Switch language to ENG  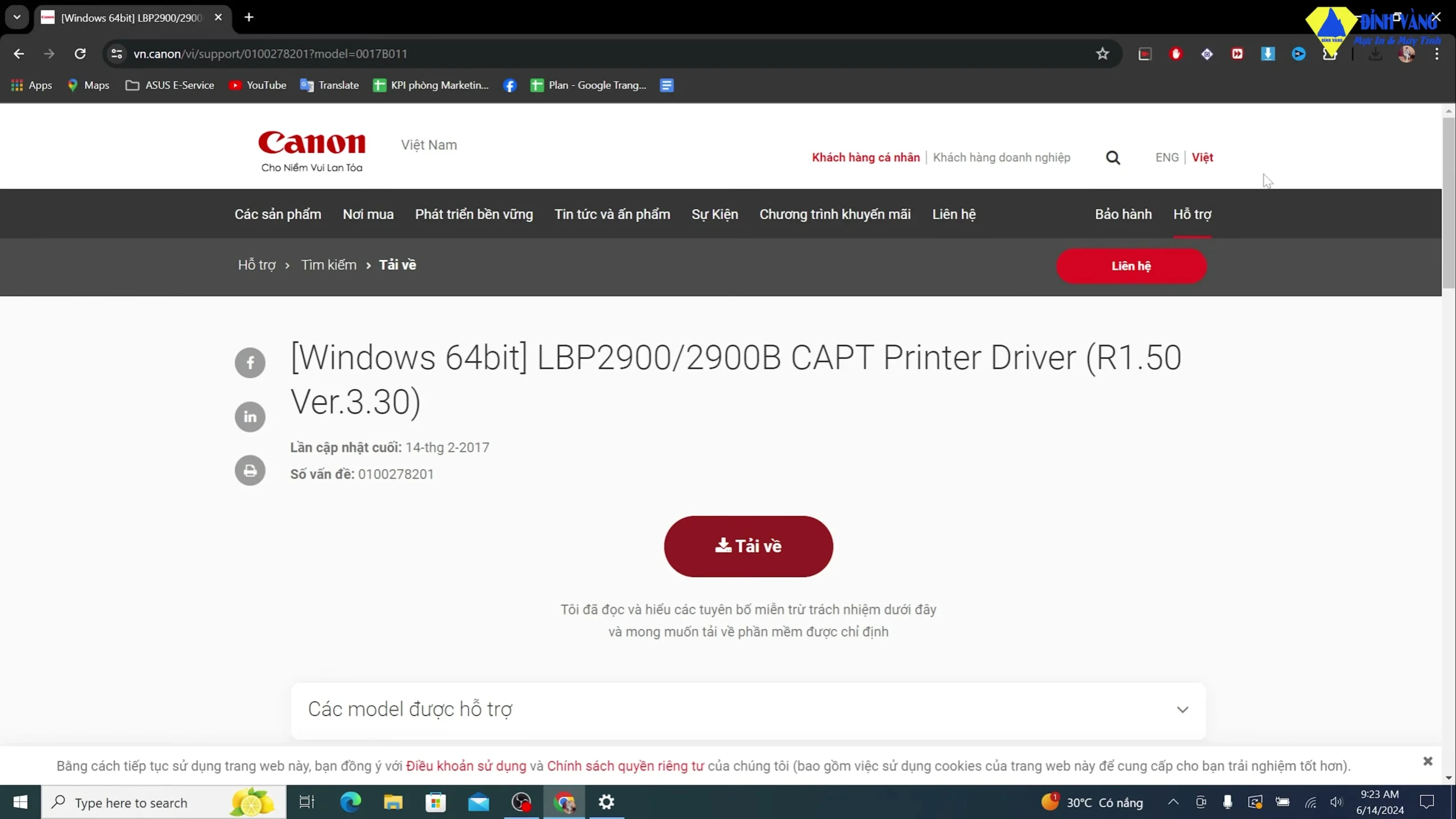tap(1167, 158)
